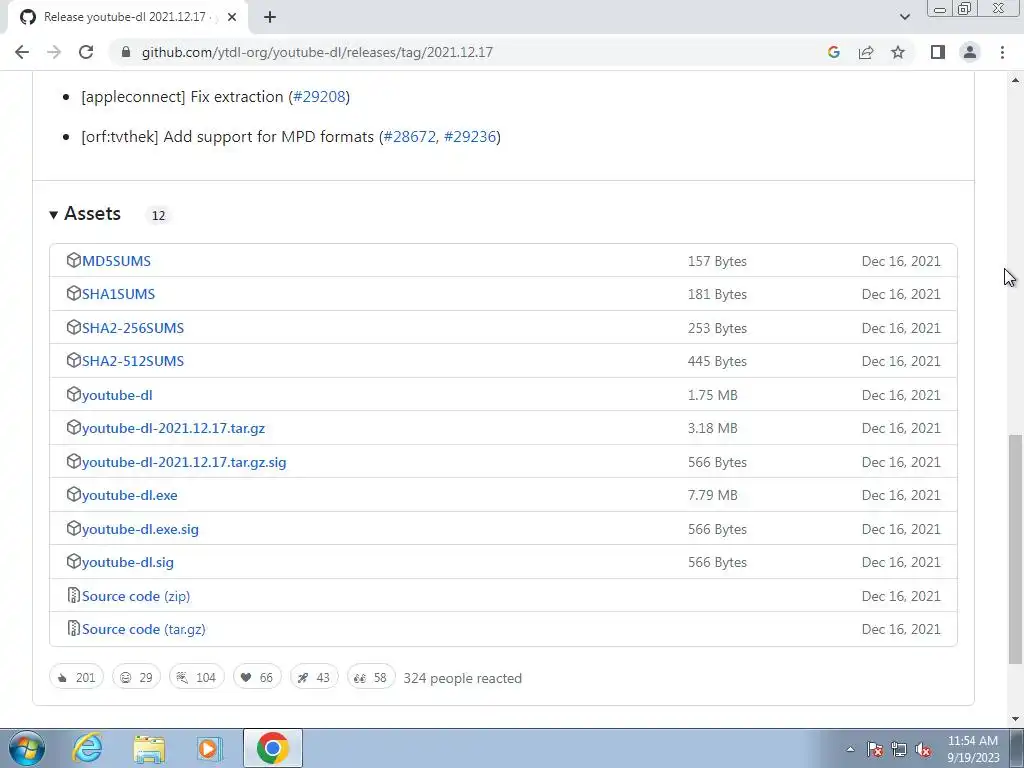Open a new browser tab

click(x=270, y=17)
